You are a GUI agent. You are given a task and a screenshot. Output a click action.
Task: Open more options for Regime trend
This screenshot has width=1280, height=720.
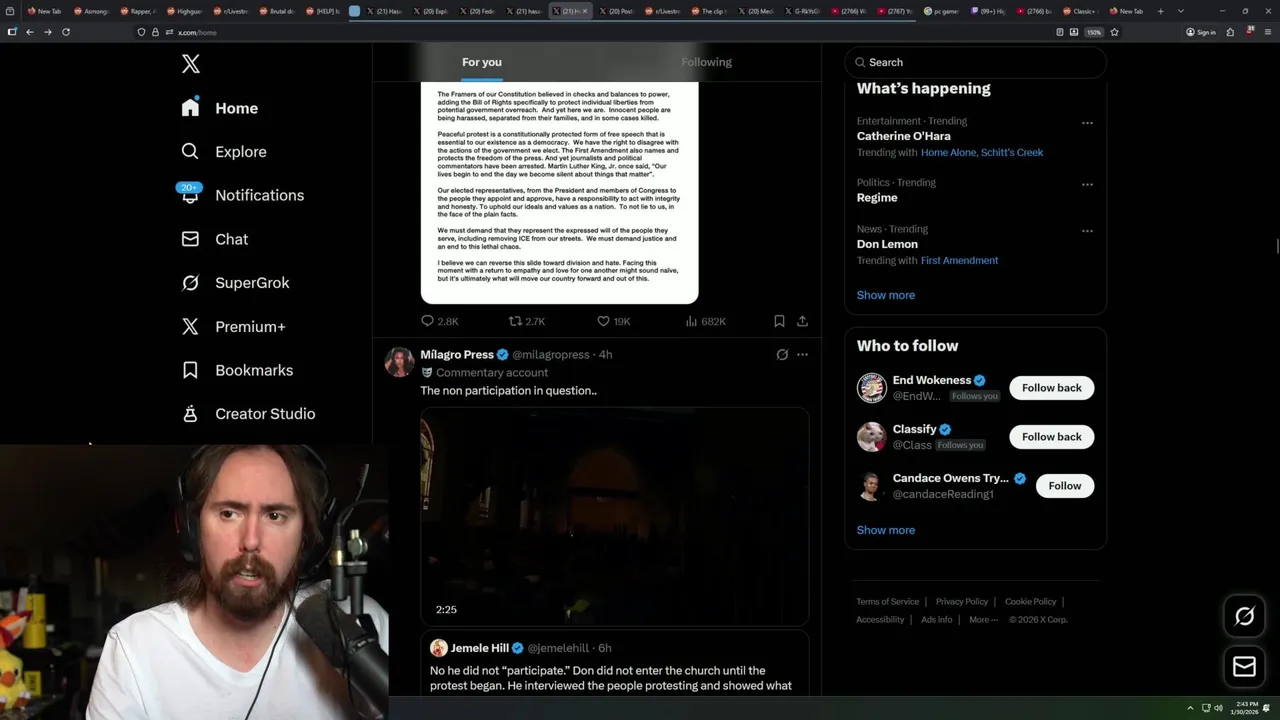click(1087, 184)
